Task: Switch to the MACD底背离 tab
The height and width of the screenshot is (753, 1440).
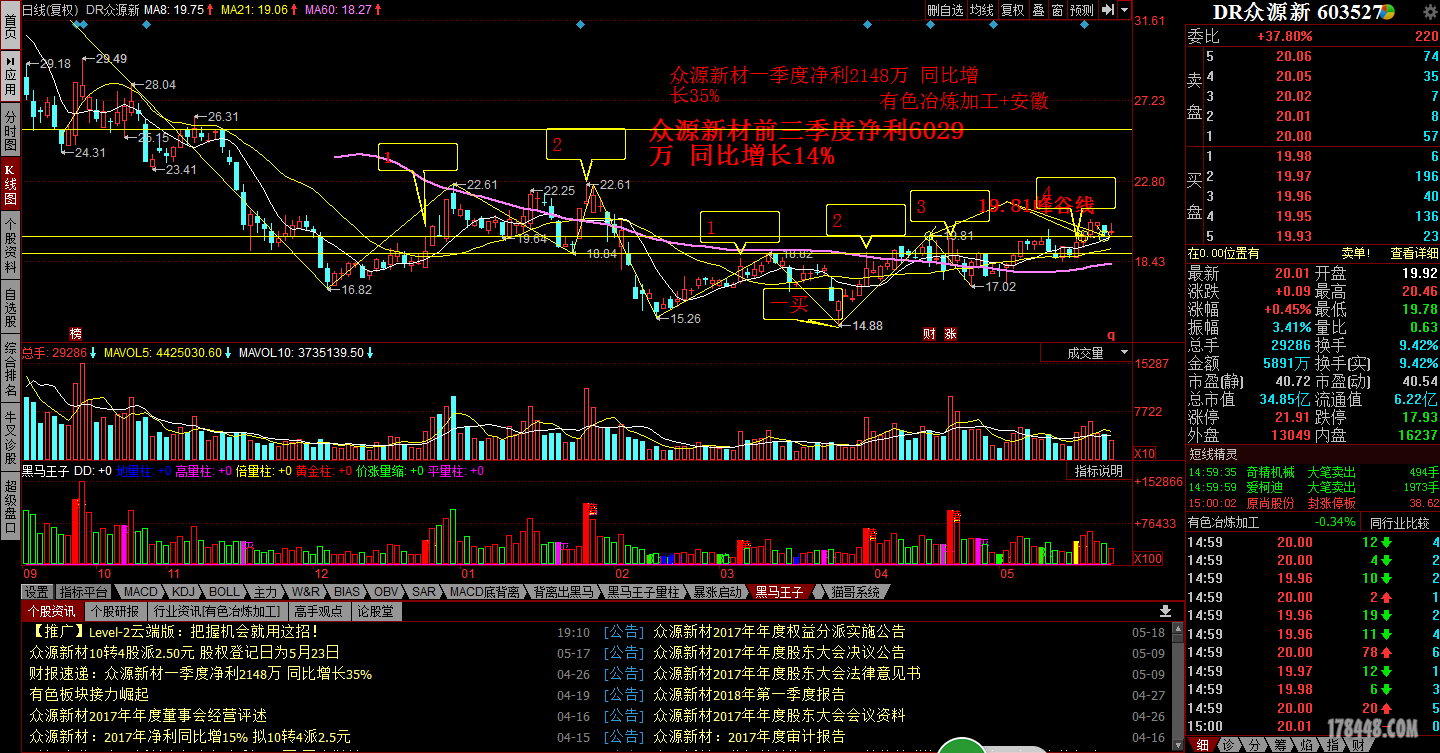Action: click(484, 592)
